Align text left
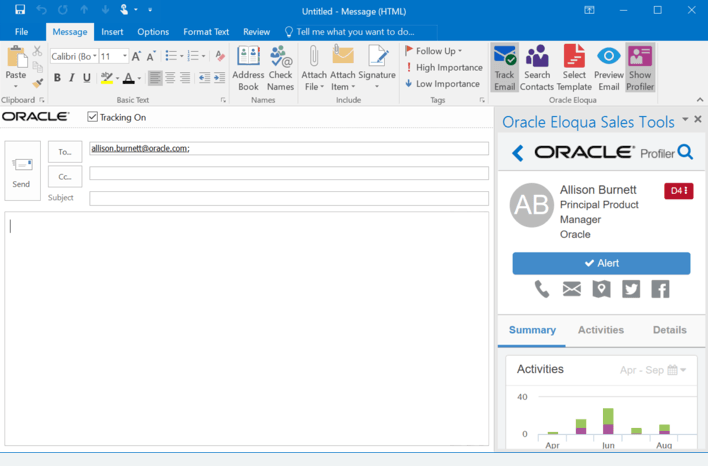The width and height of the screenshot is (708, 466). 155,78
